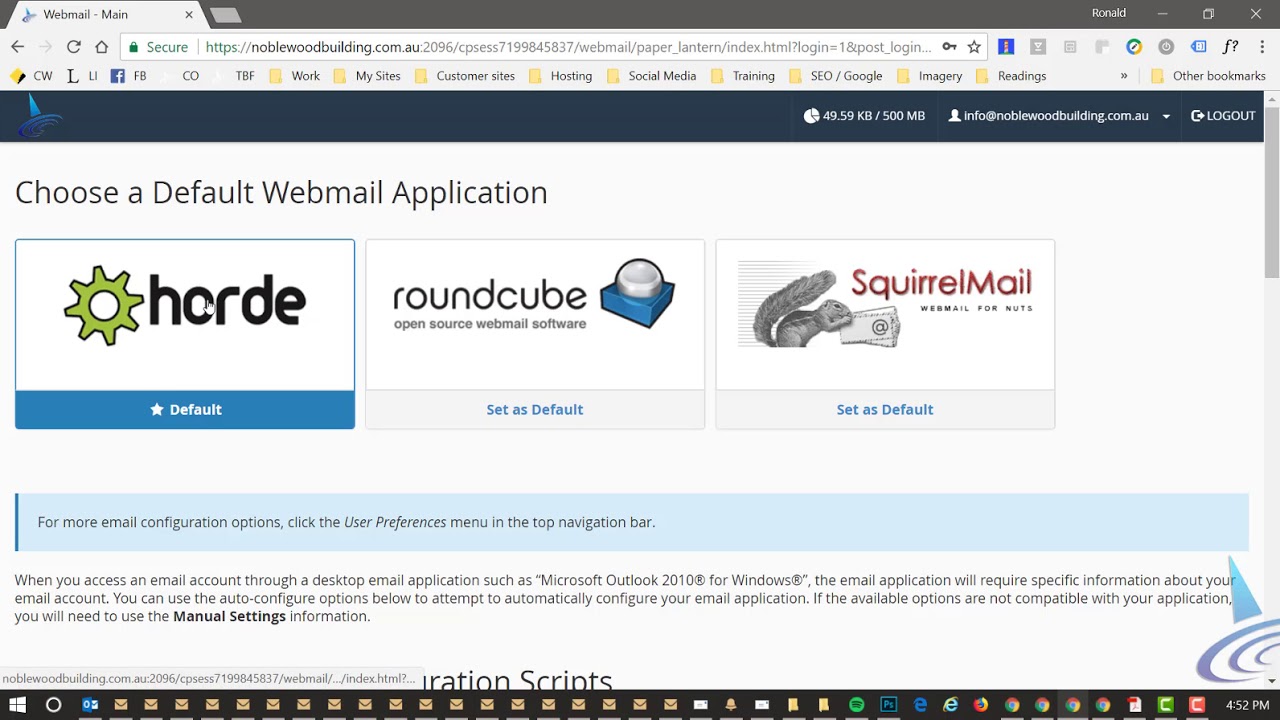Open the blue Tag Assistant extension
1280x720 pixels.
(1198, 47)
